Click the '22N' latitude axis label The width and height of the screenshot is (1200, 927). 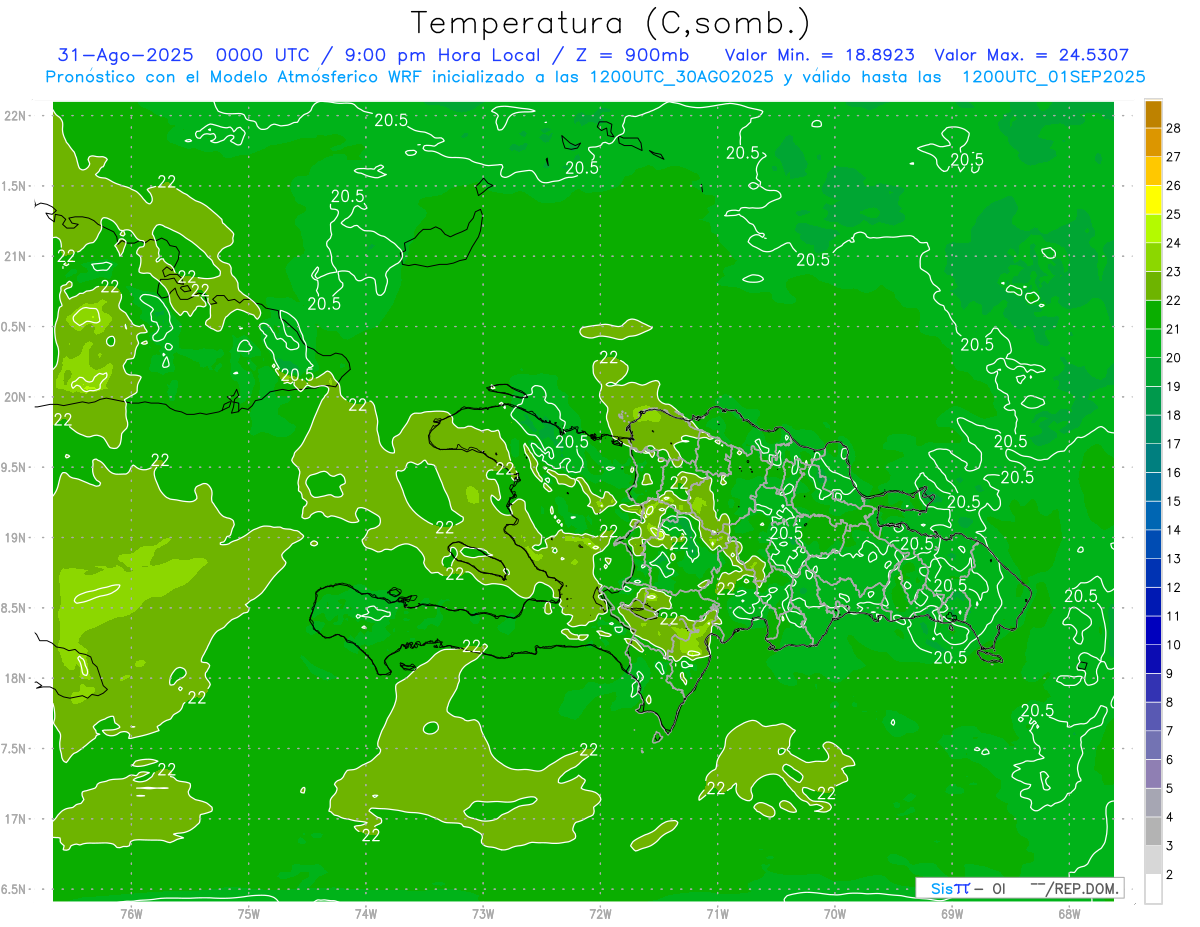[x=14, y=116]
